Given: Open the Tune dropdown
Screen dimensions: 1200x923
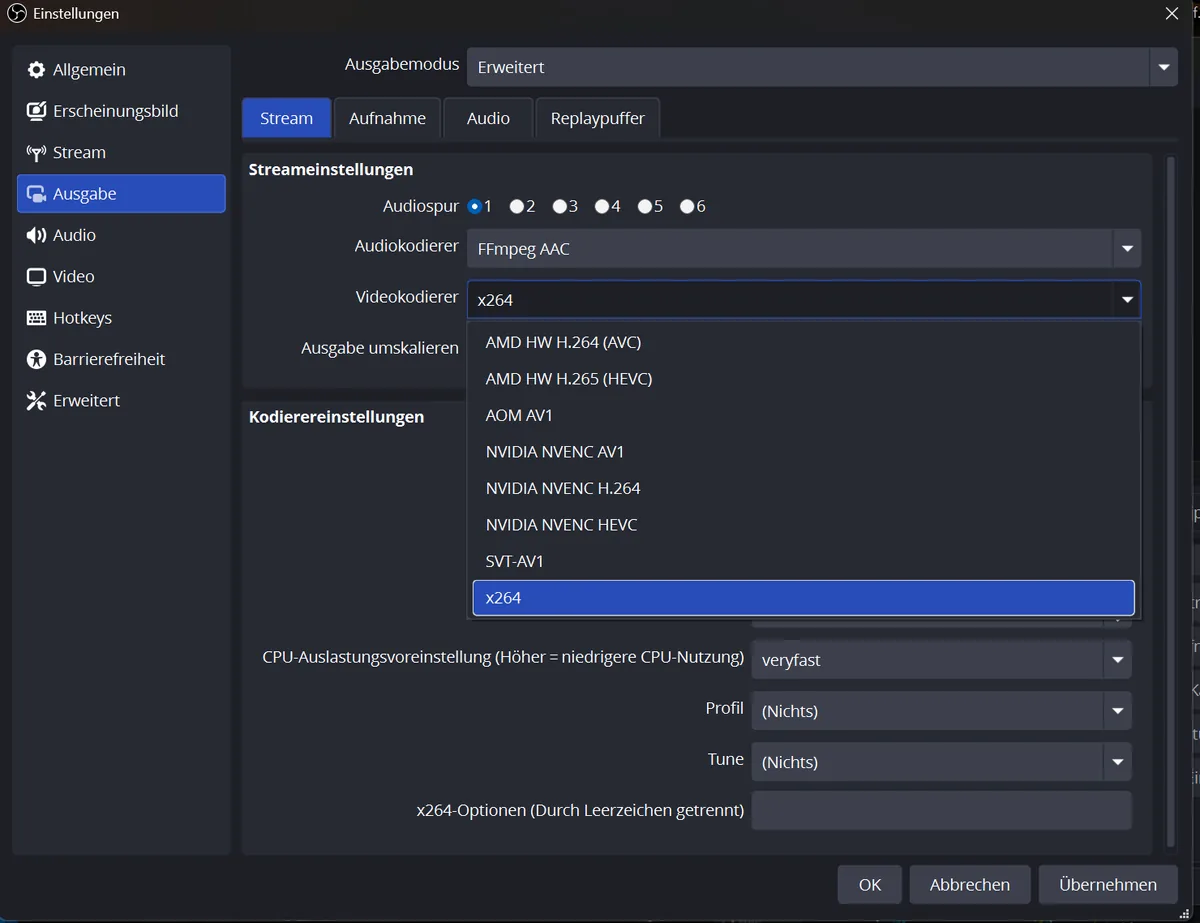Looking at the screenshot, I should point(941,762).
